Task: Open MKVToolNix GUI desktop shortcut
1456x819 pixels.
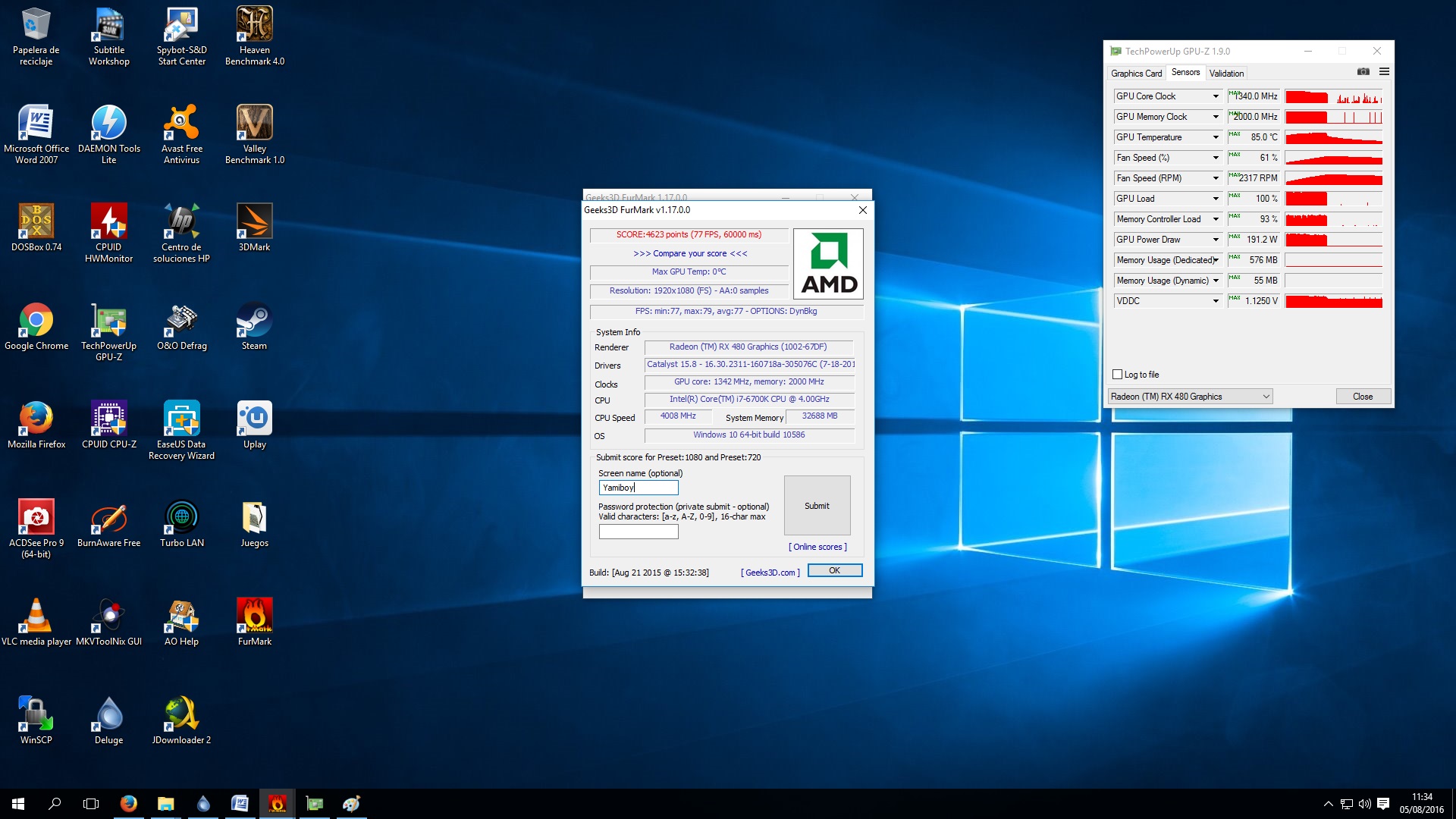Action: [108, 622]
